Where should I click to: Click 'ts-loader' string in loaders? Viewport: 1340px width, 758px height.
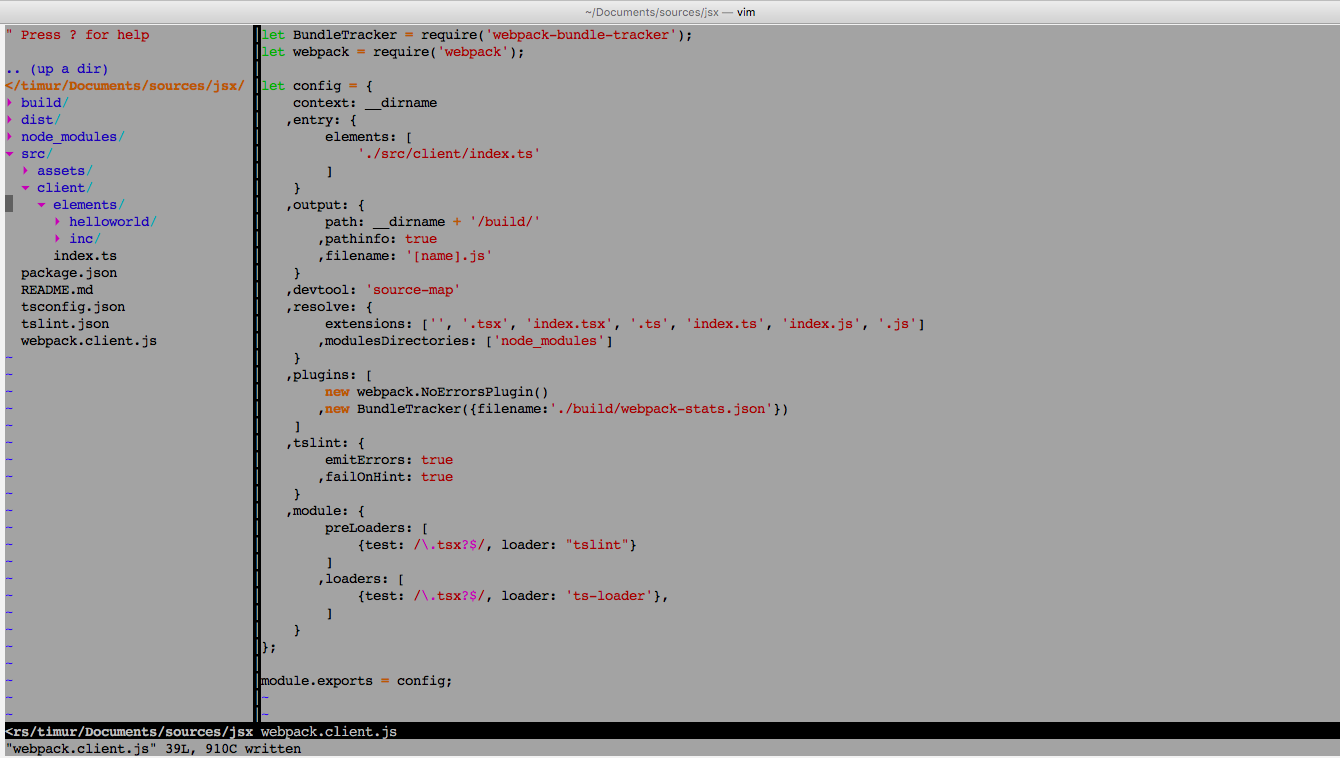tap(609, 596)
